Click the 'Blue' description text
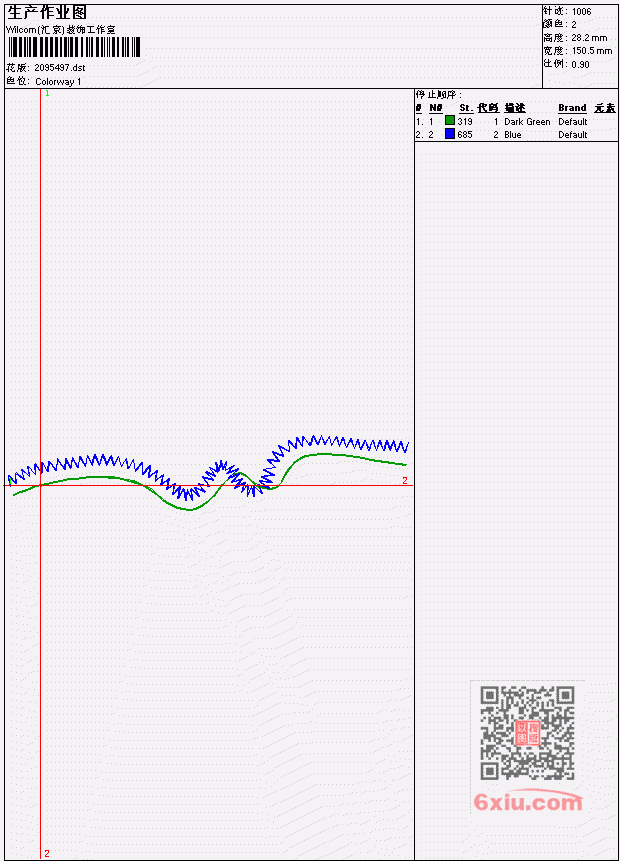This screenshot has width=620, height=861. click(513, 135)
